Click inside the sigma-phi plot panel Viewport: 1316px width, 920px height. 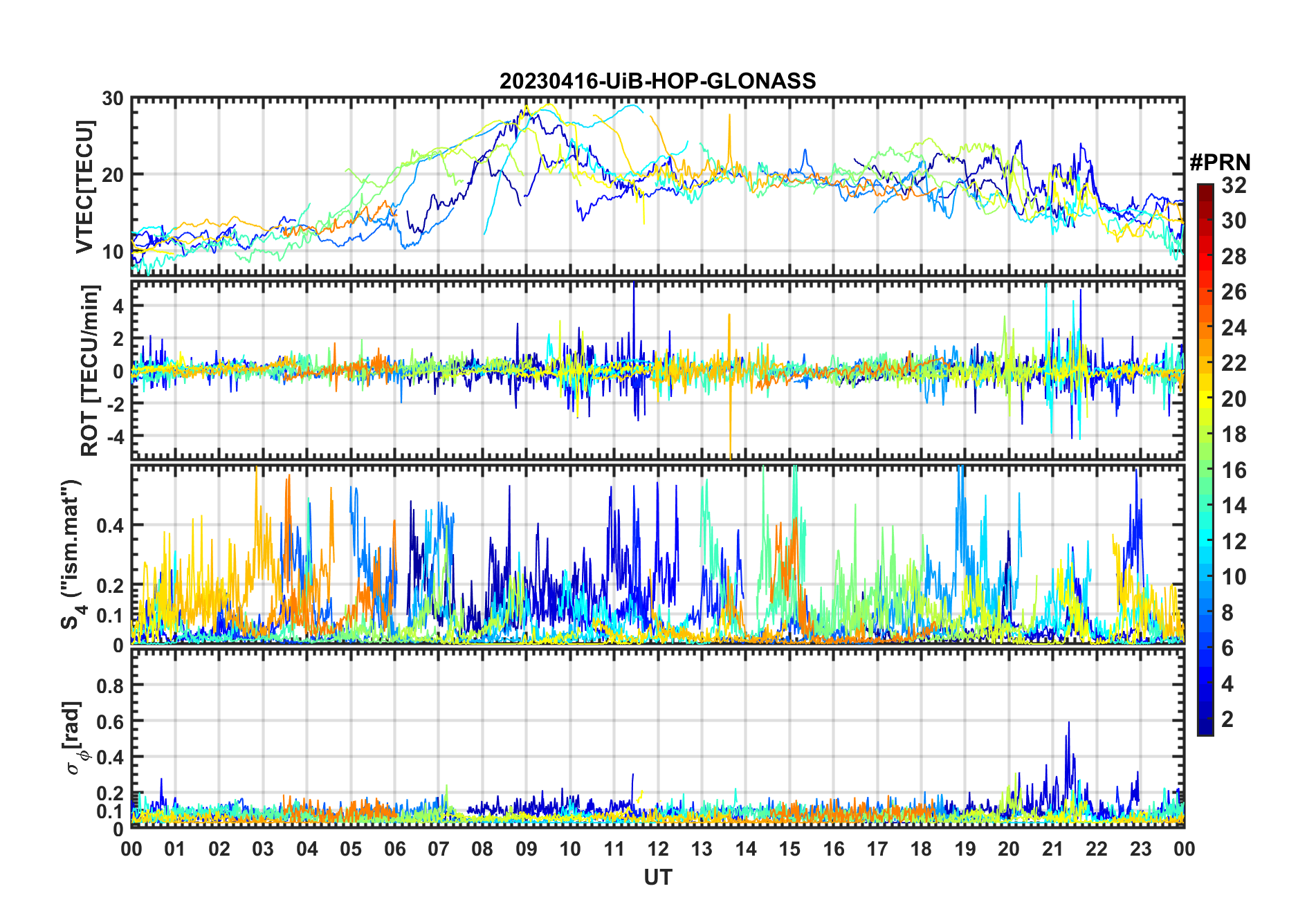[x=657, y=738]
